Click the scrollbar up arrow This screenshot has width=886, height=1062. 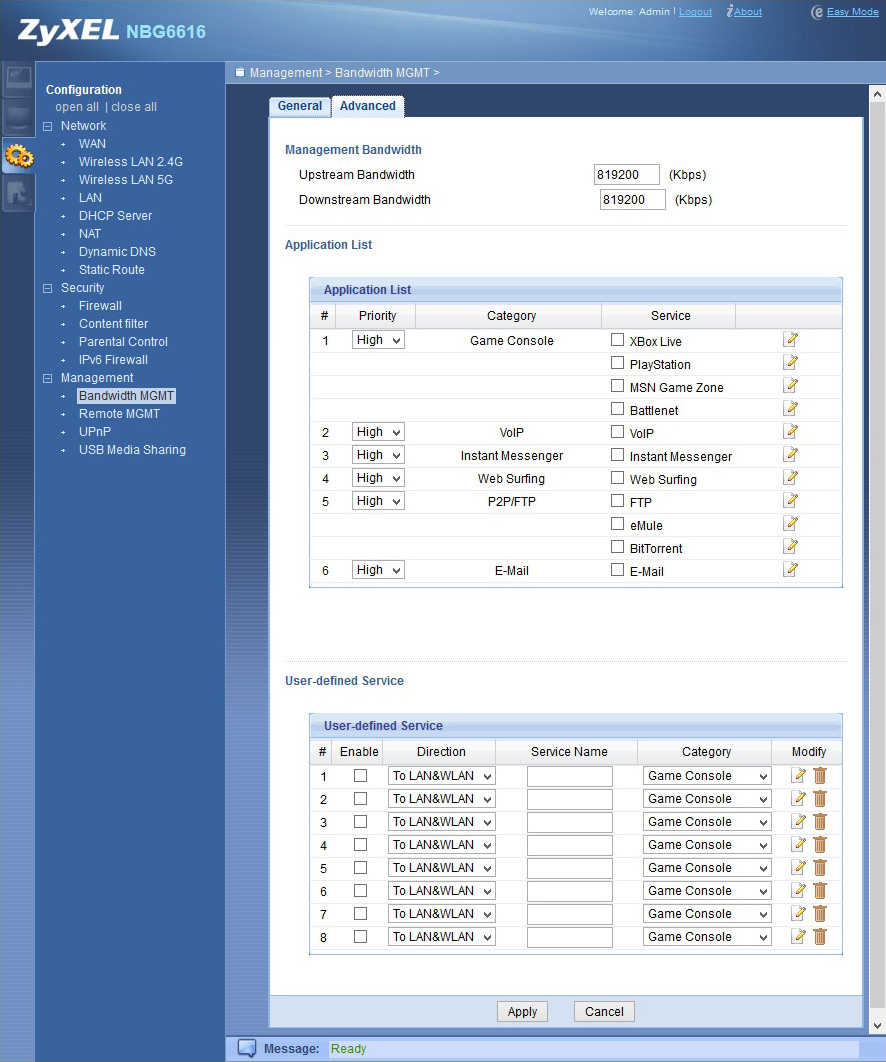tap(877, 94)
